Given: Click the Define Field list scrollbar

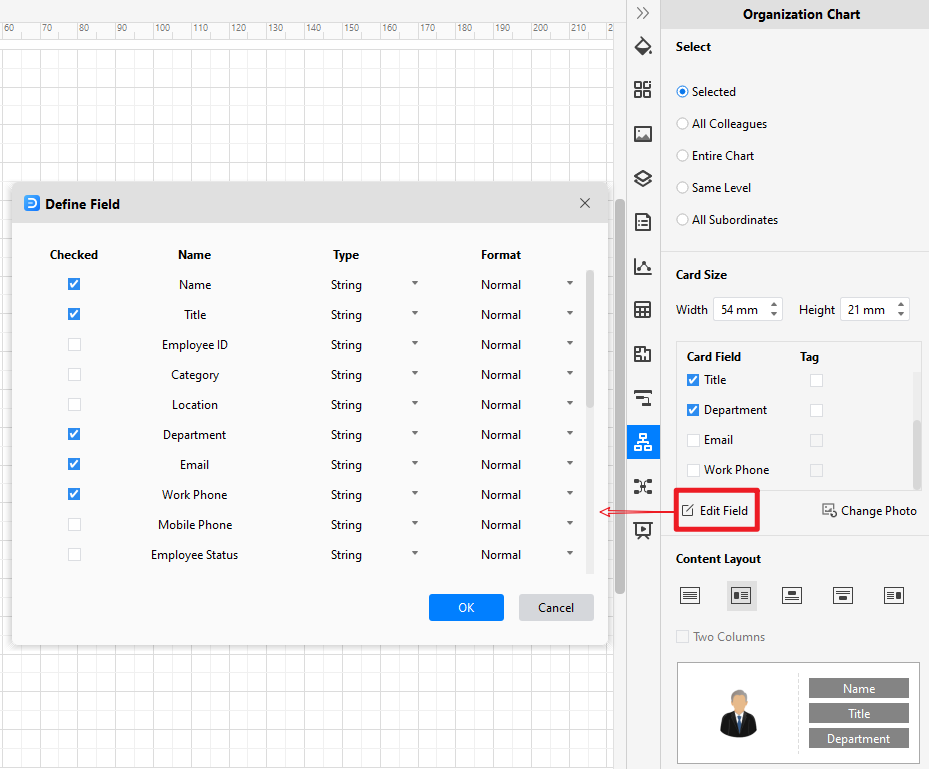Looking at the screenshot, I should (590, 339).
